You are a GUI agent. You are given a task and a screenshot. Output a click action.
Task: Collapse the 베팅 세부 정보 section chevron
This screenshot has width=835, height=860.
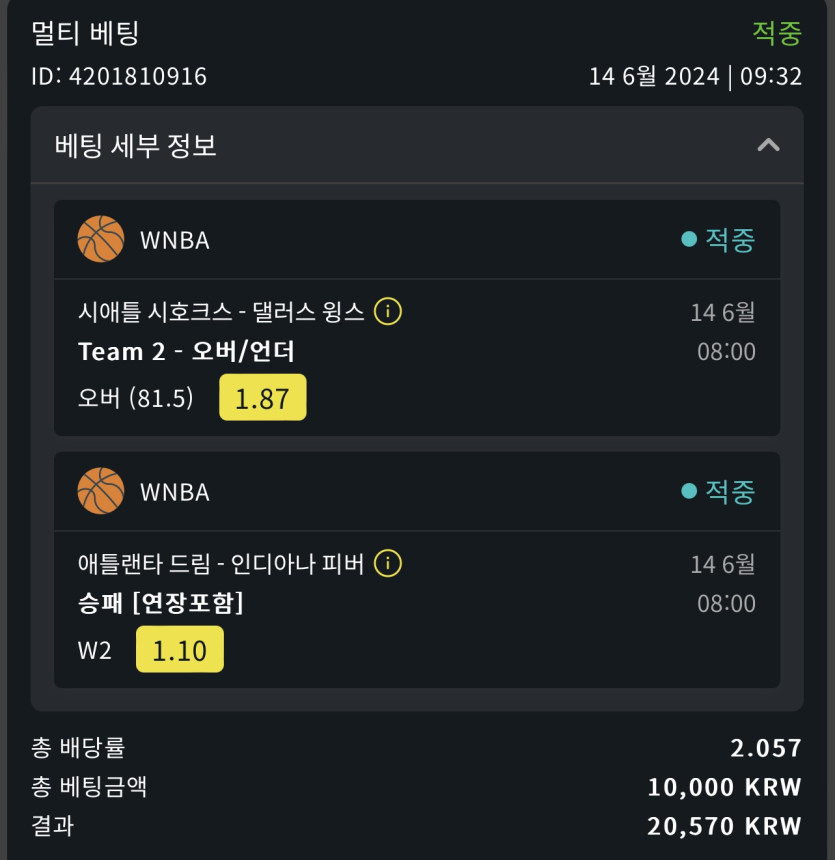[x=768, y=145]
